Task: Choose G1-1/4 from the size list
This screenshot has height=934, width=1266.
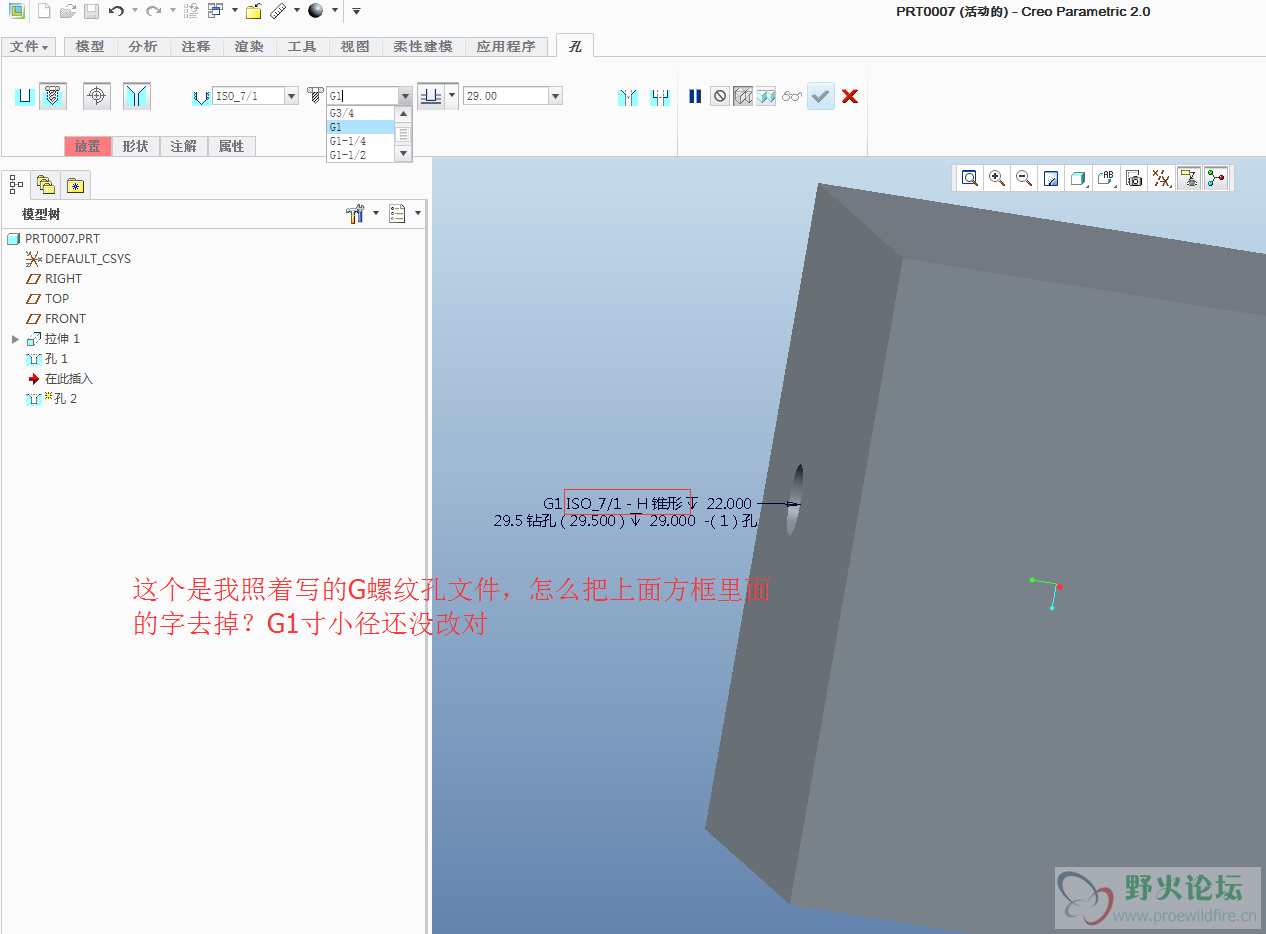Action: tap(361, 141)
